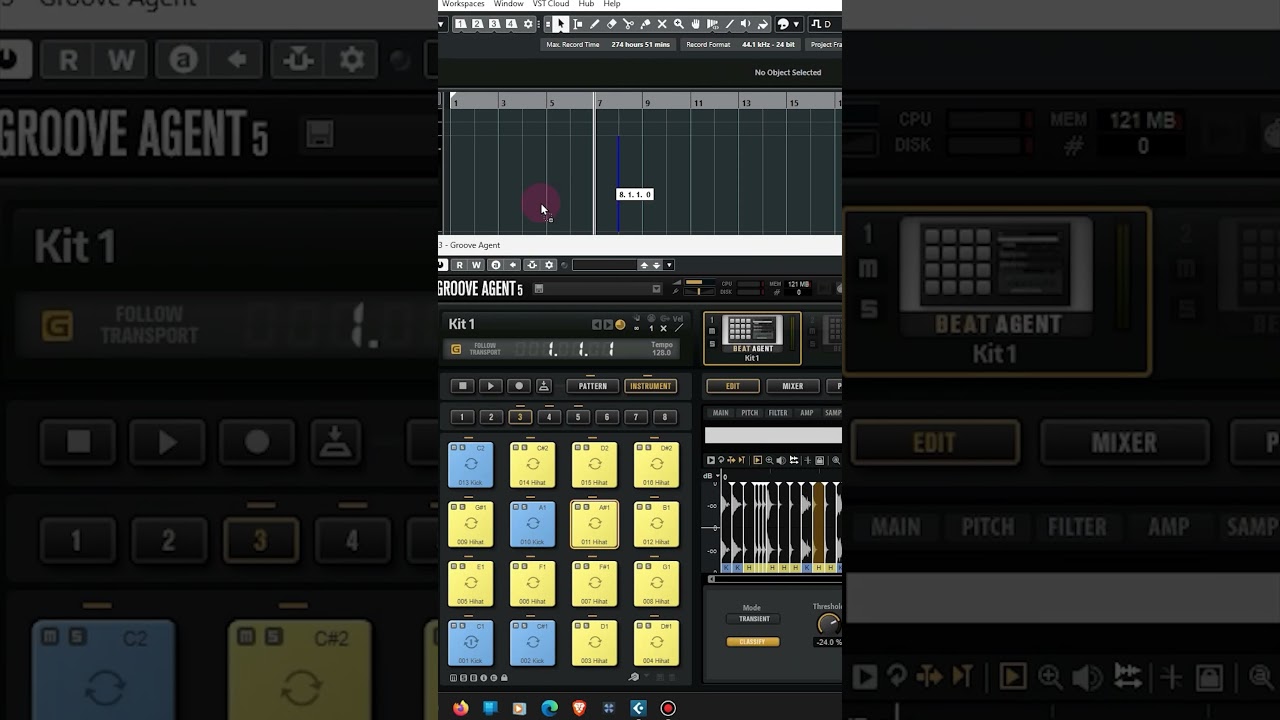This screenshot has width=1280, height=720.
Task: Select the Zoom magnifier tool
Action: [679, 24]
